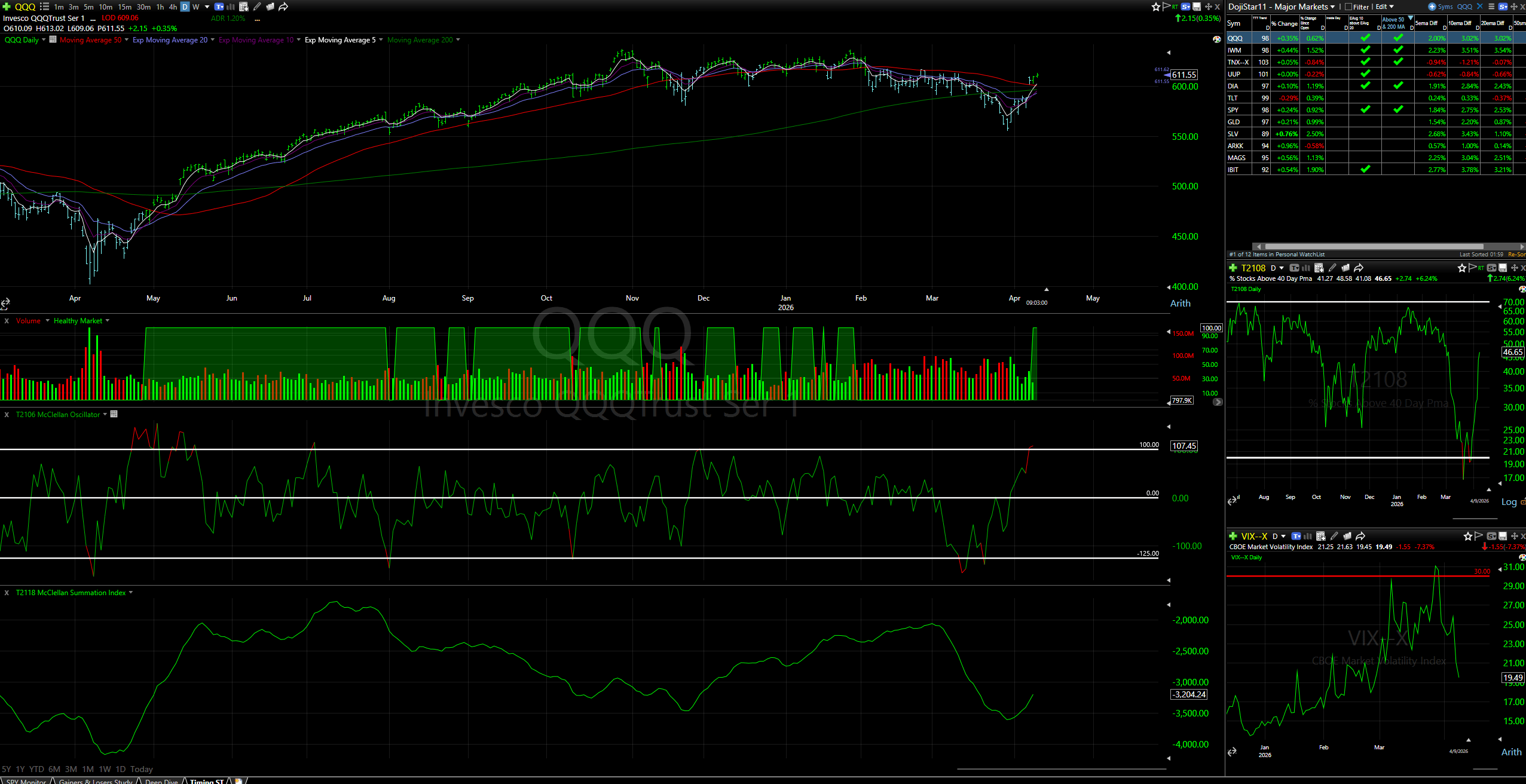The width and height of the screenshot is (1526, 784).
Task: Enable the Filter checkbox in watchlist header
Action: click(x=1348, y=7)
